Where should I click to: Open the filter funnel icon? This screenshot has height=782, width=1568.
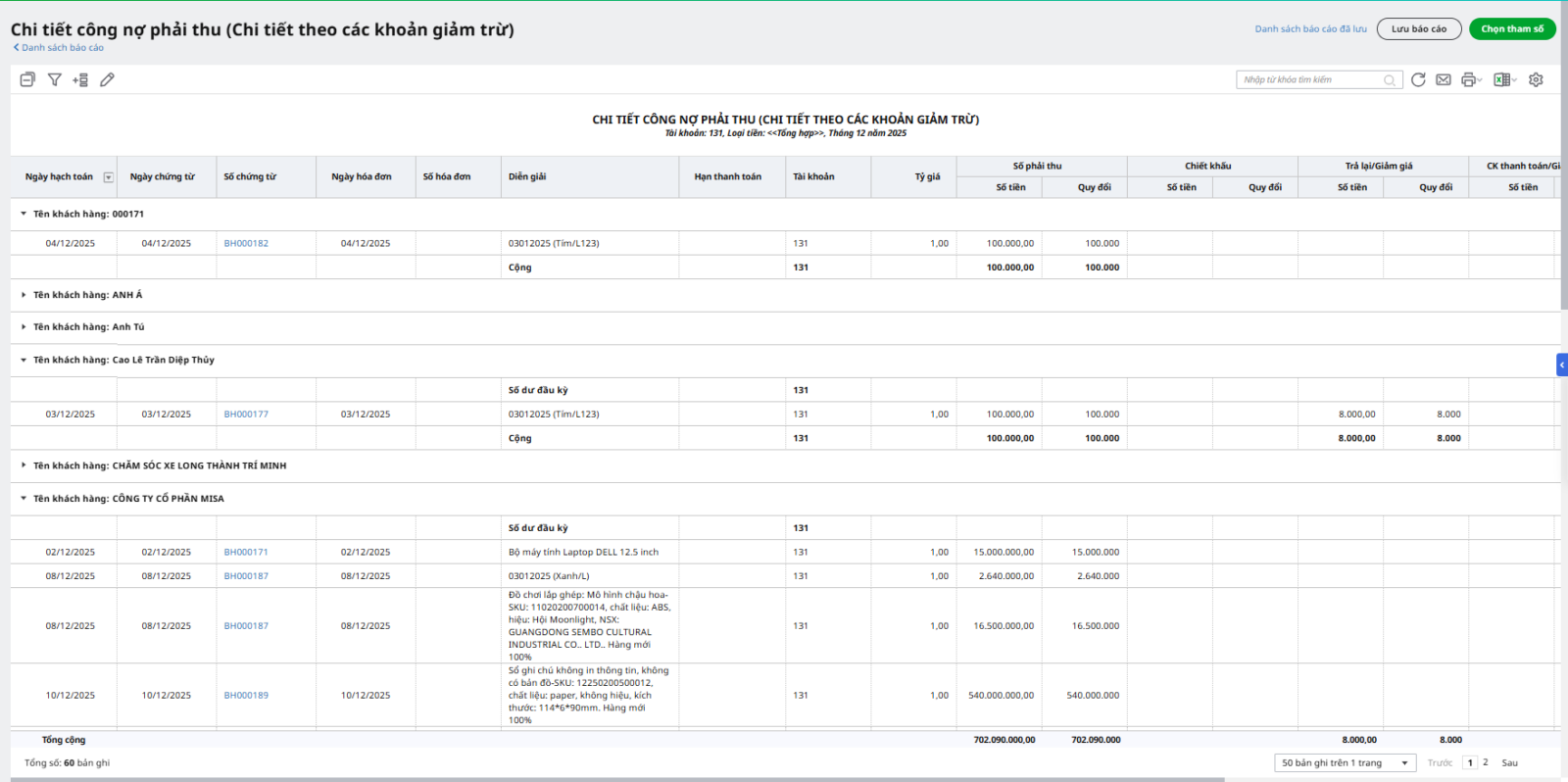(x=55, y=79)
